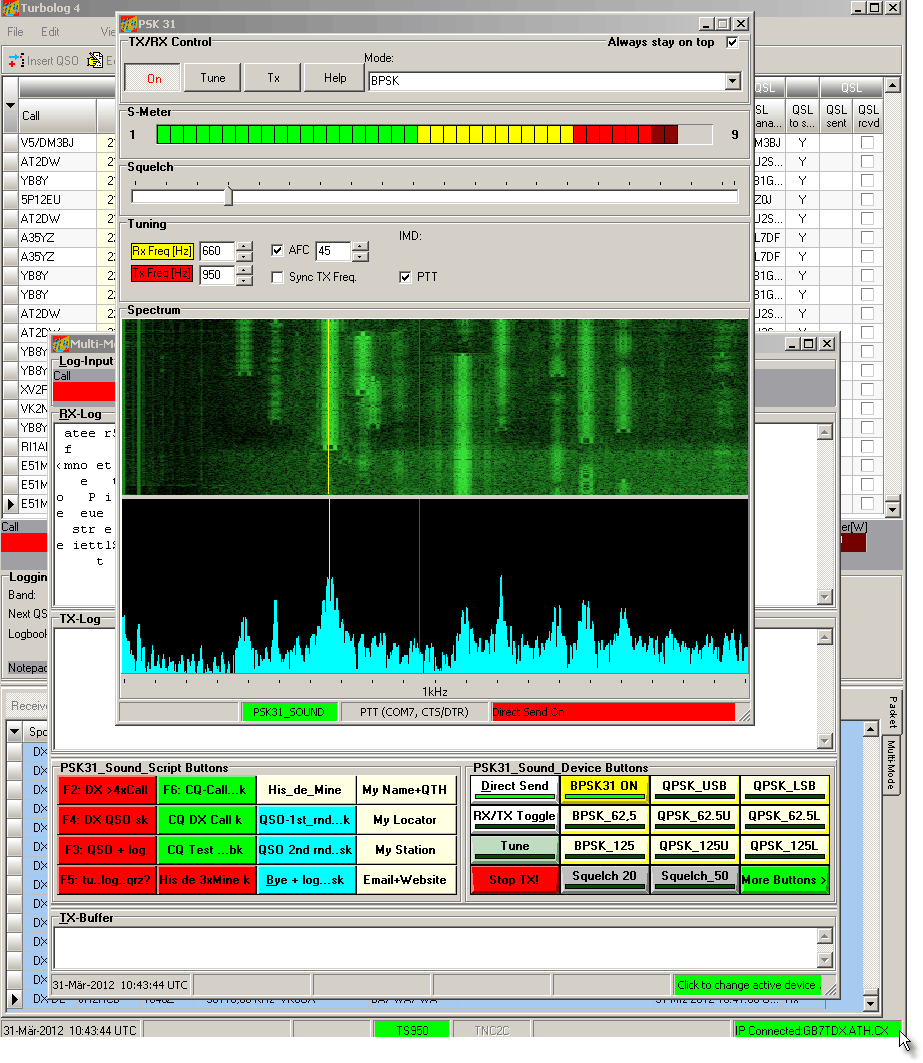The height and width of the screenshot is (1063, 923).
Task: Click the red Call input field in Log-Input
Action: click(x=84, y=392)
